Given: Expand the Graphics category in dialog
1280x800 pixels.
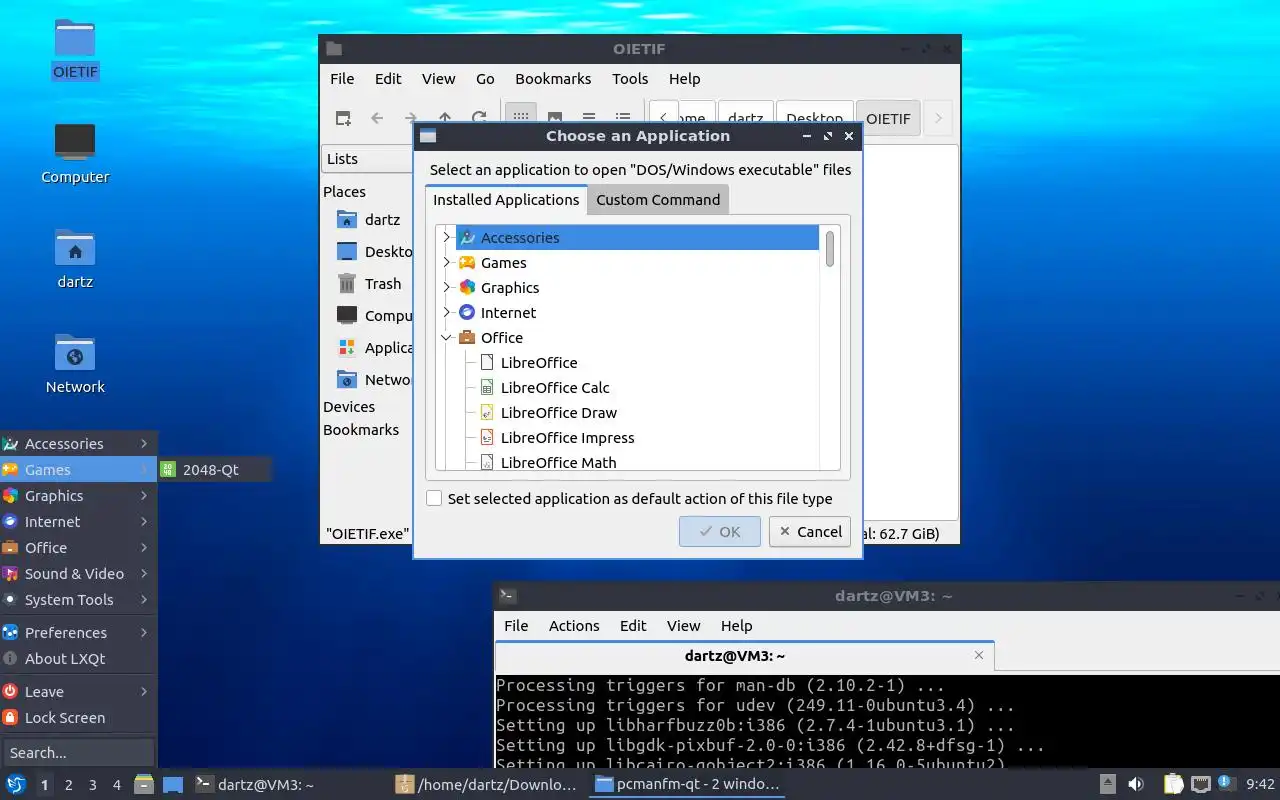Looking at the screenshot, I should (x=447, y=287).
